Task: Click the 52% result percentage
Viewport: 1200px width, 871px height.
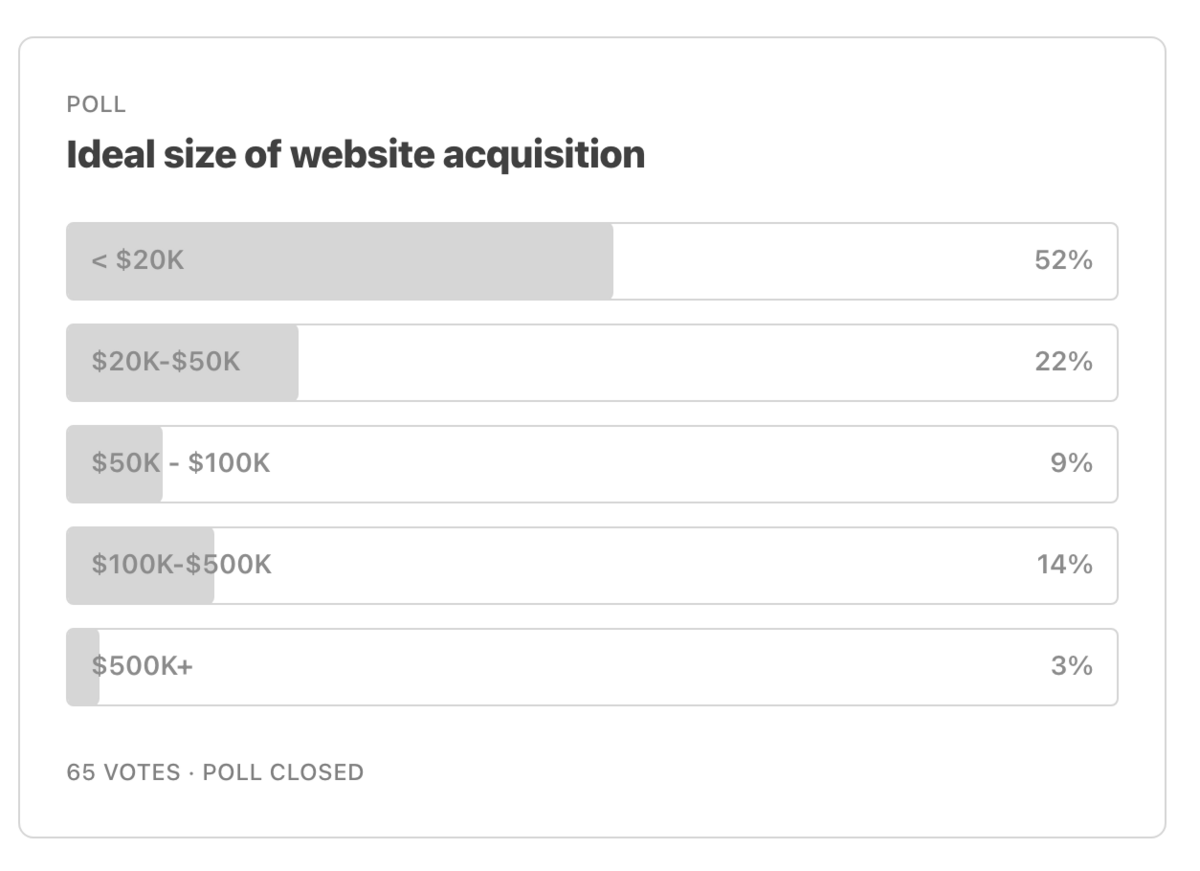Action: [1063, 261]
